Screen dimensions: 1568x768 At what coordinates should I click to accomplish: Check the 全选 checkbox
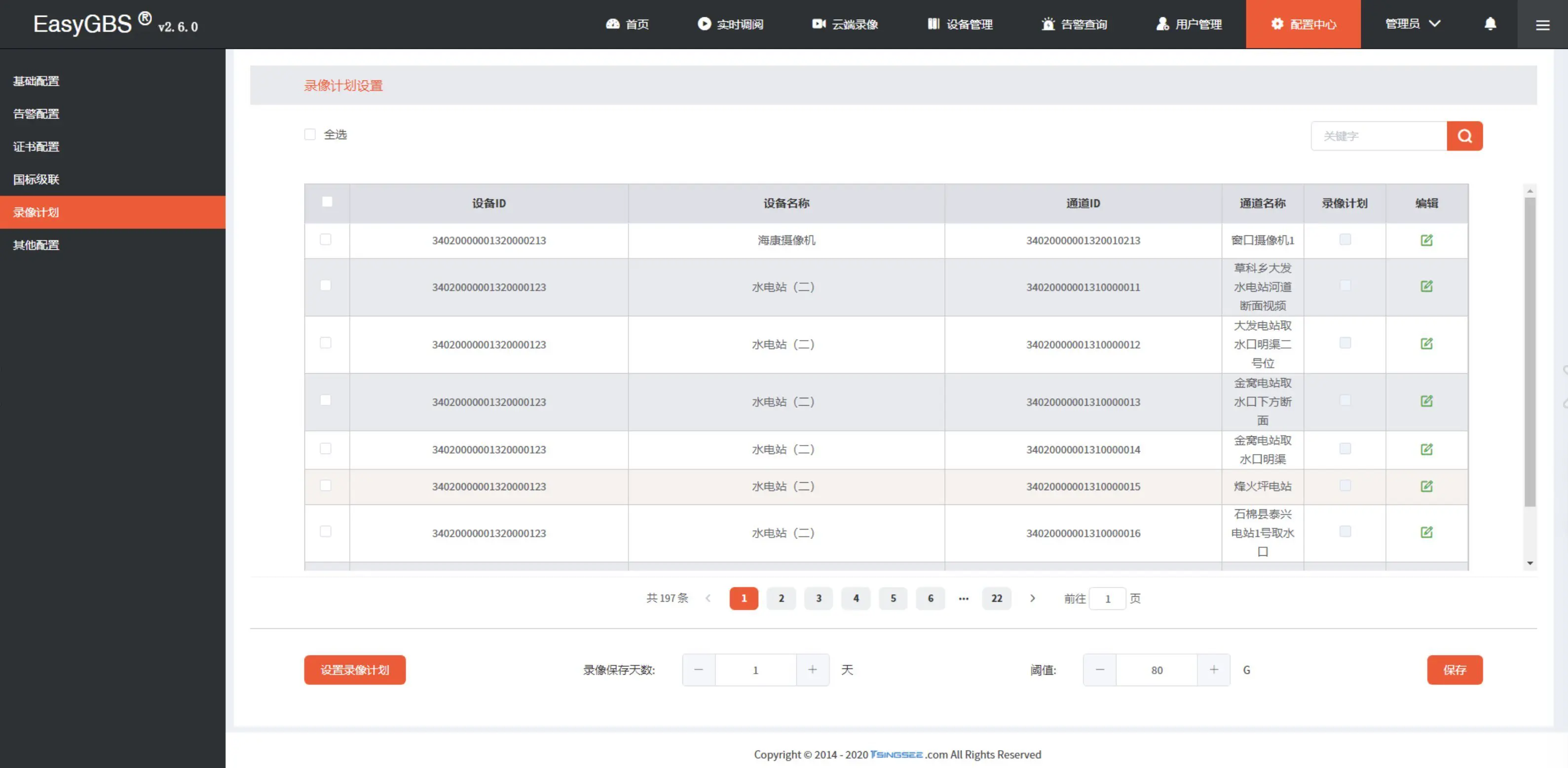coord(310,134)
